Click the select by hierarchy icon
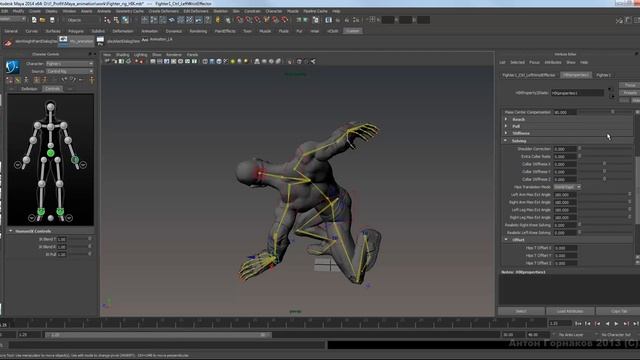The width and height of the screenshot is (640, 360). (x=107, y=20)
